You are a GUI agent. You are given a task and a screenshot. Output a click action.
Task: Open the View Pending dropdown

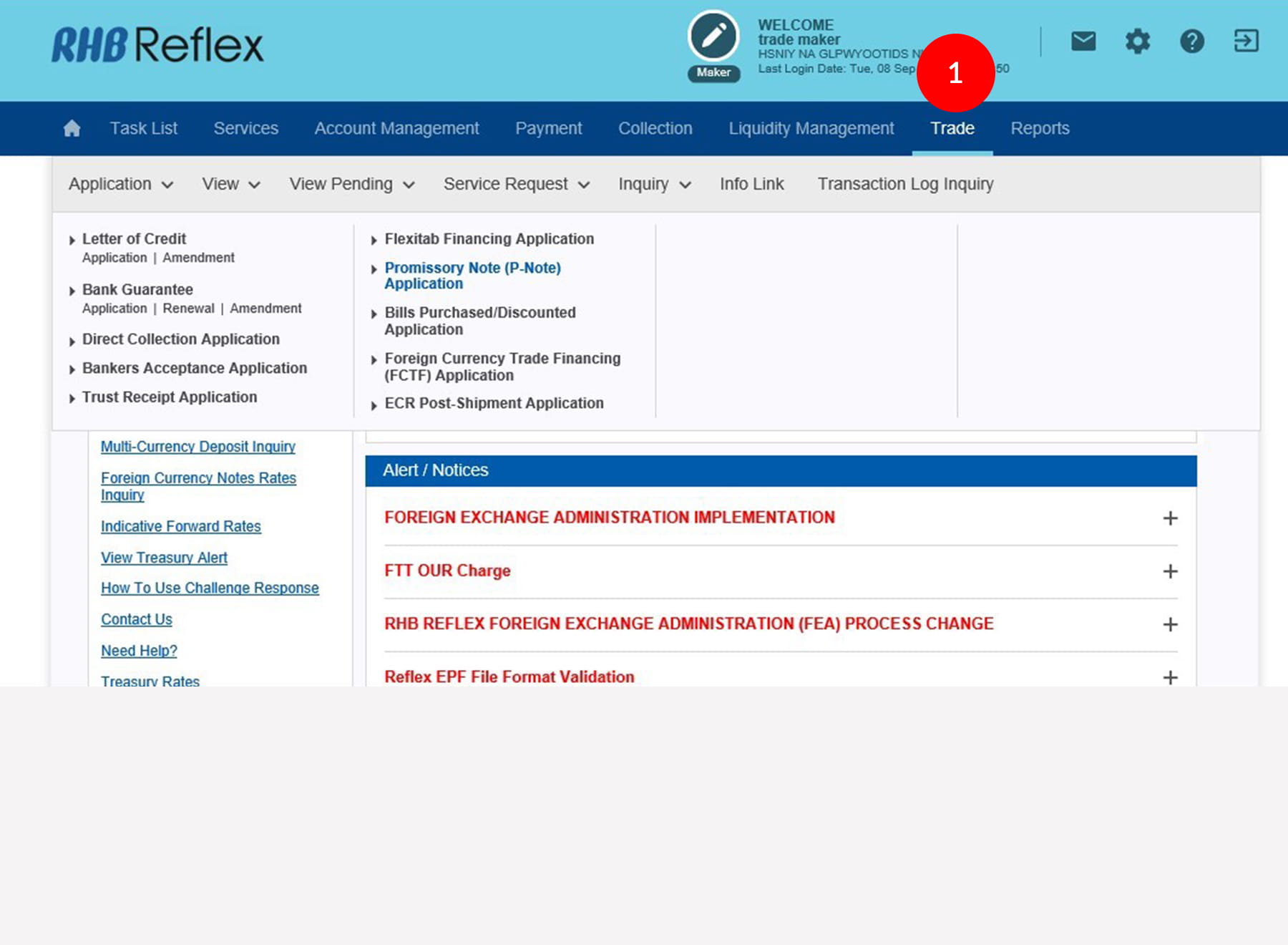tap(351, 185)
